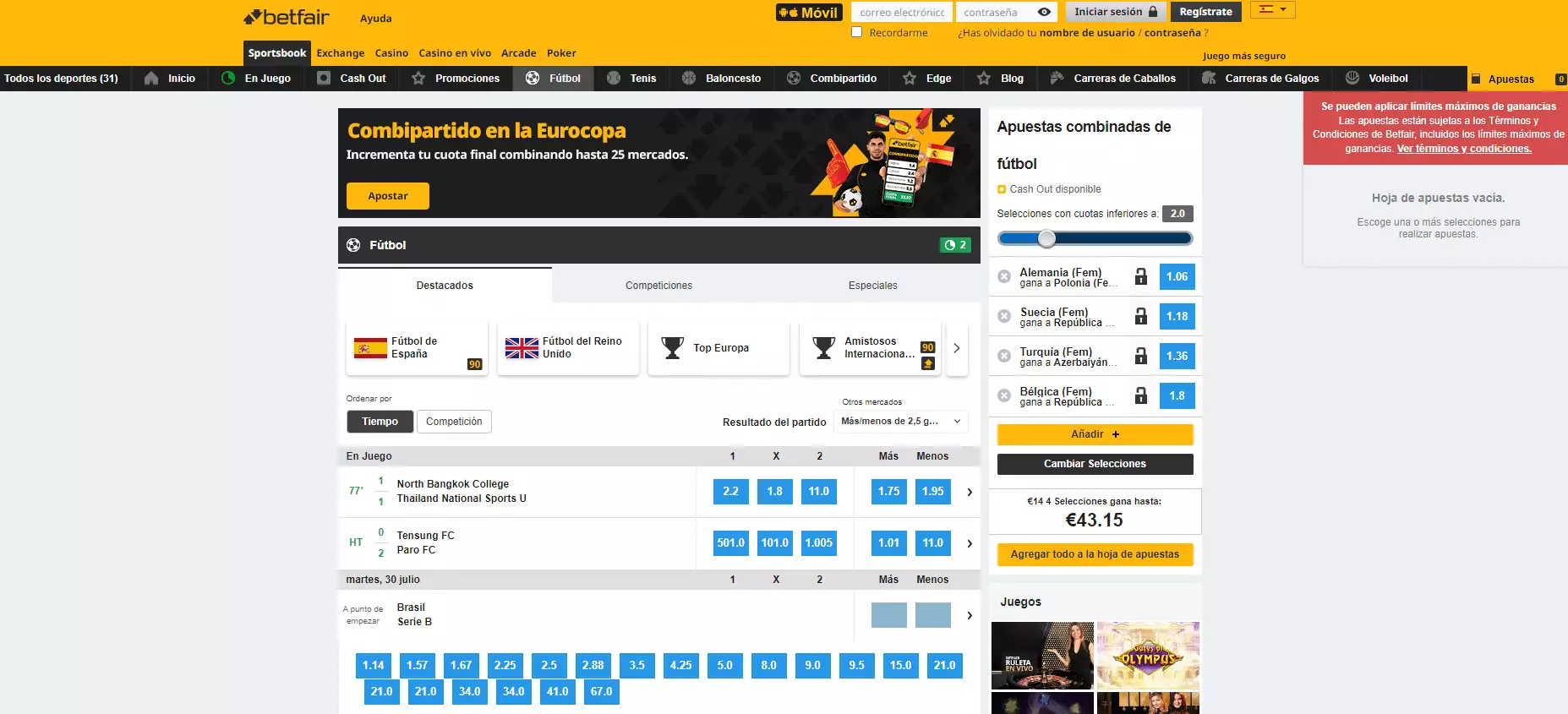The height and width of the screenshot is (714, 1568).
Task: Switch to the Destacados tab
Action: tap(445, 286)
